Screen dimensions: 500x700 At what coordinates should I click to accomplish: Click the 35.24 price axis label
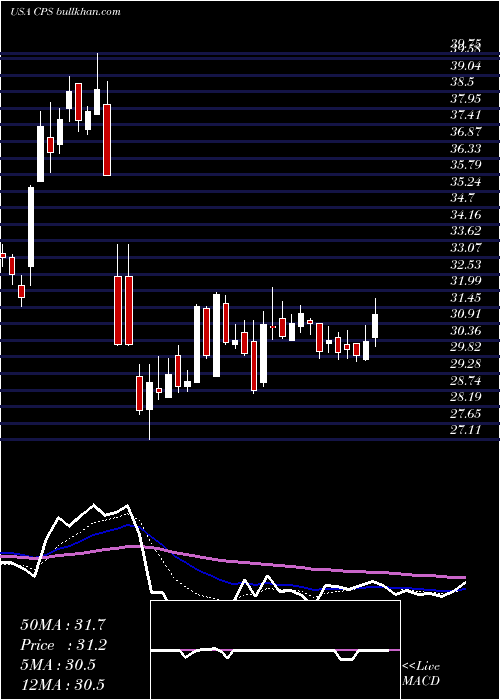[x=466, y=182]
